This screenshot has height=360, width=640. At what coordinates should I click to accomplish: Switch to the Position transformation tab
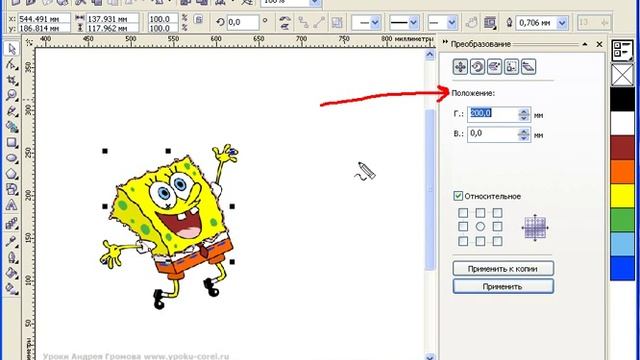point(460,67)
